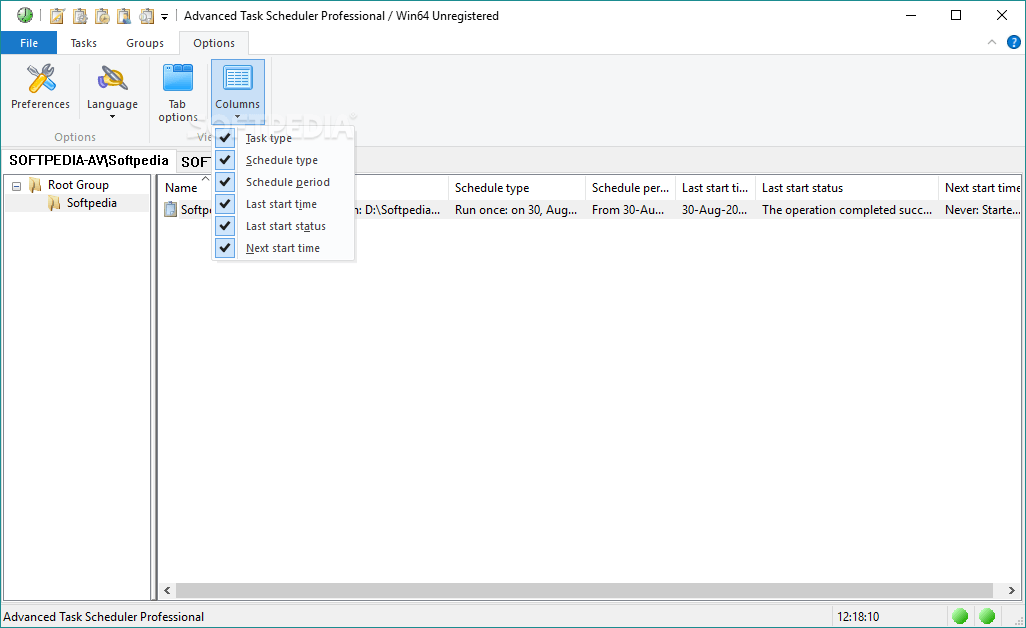Uncheck the Next start time column
This screenshot has height=628, width=1026.
(x=224, y=247)
